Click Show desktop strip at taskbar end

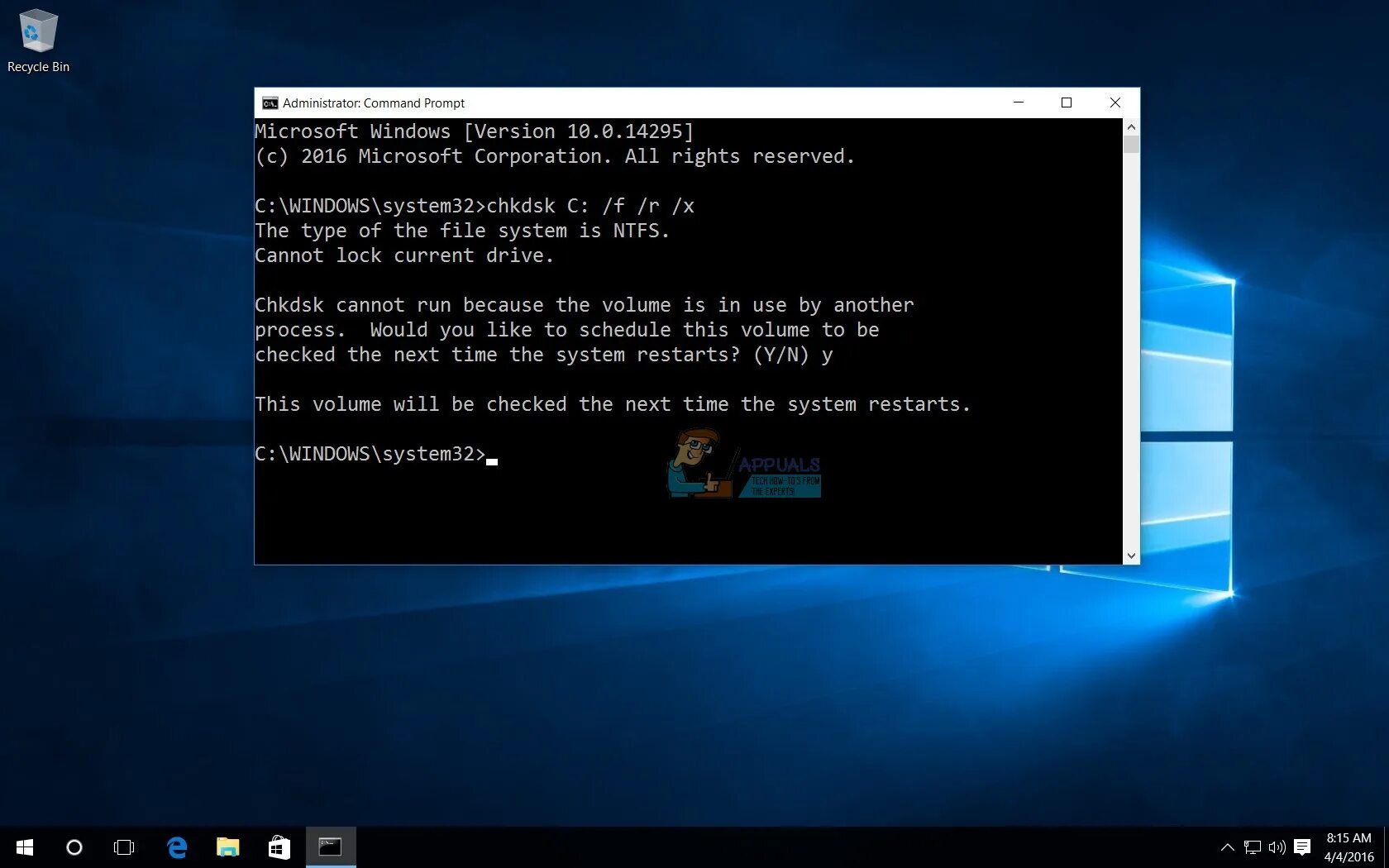(x=1387, y=847)
